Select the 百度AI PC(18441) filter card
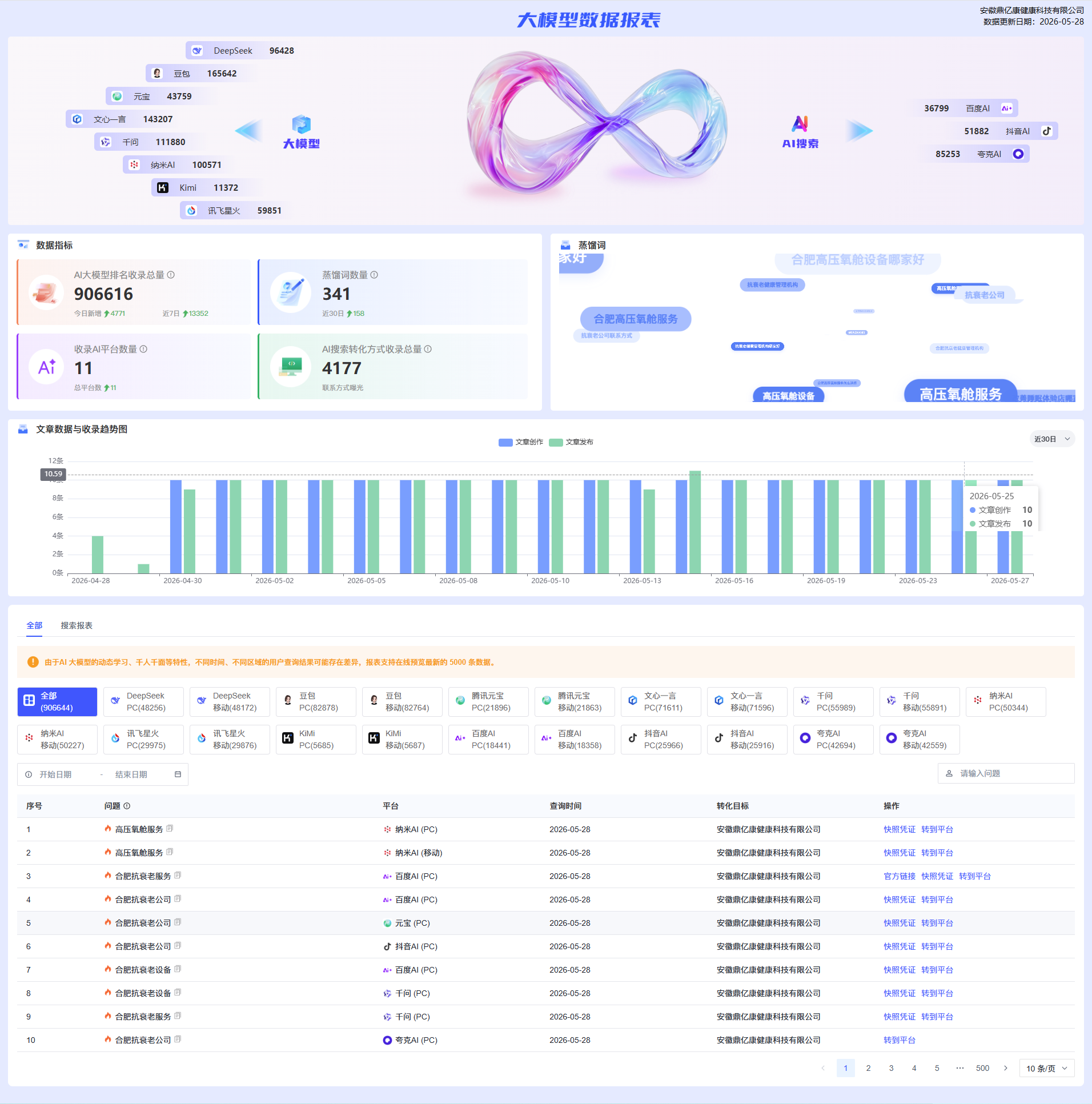The width and height of the screenshot is (1092, 1104). point(488,740)
